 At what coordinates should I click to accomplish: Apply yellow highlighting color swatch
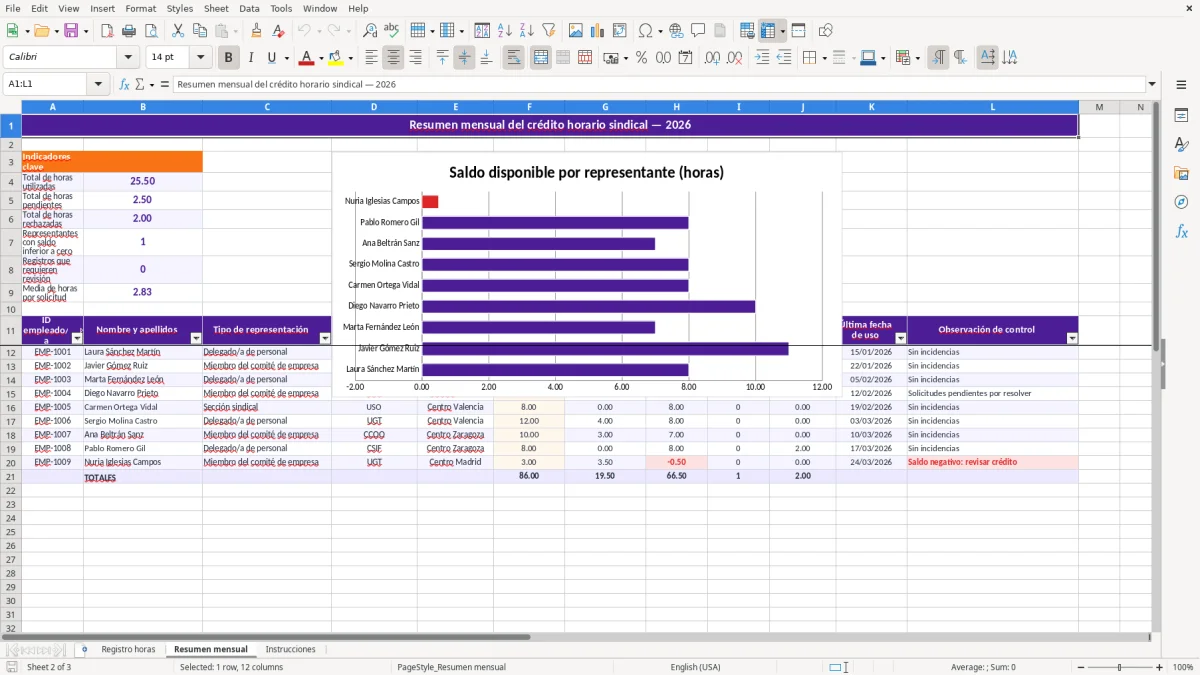tap(336, 58)
